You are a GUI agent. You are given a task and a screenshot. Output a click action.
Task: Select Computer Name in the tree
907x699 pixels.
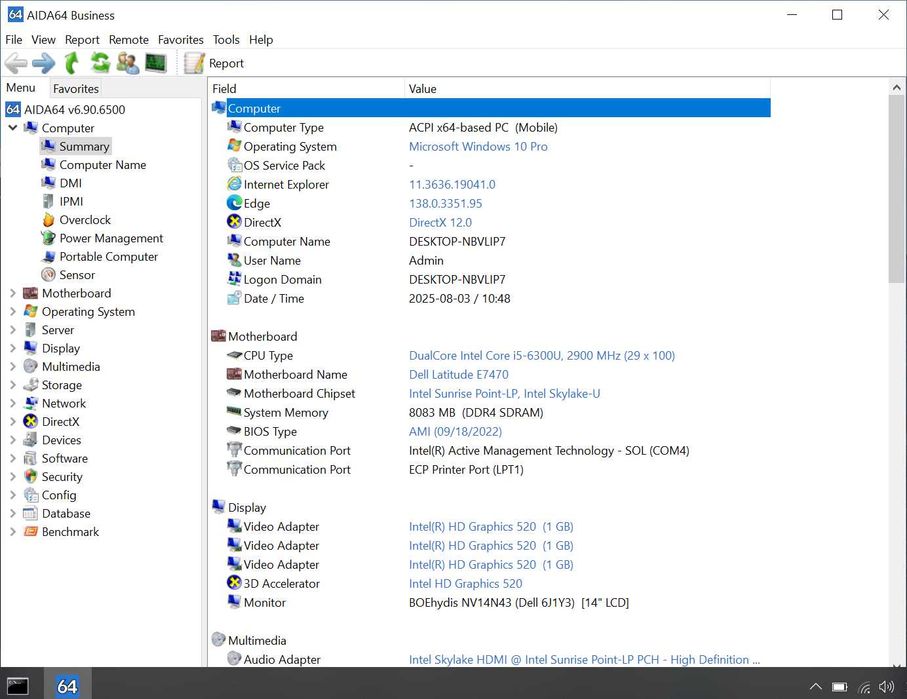(102, 165)
